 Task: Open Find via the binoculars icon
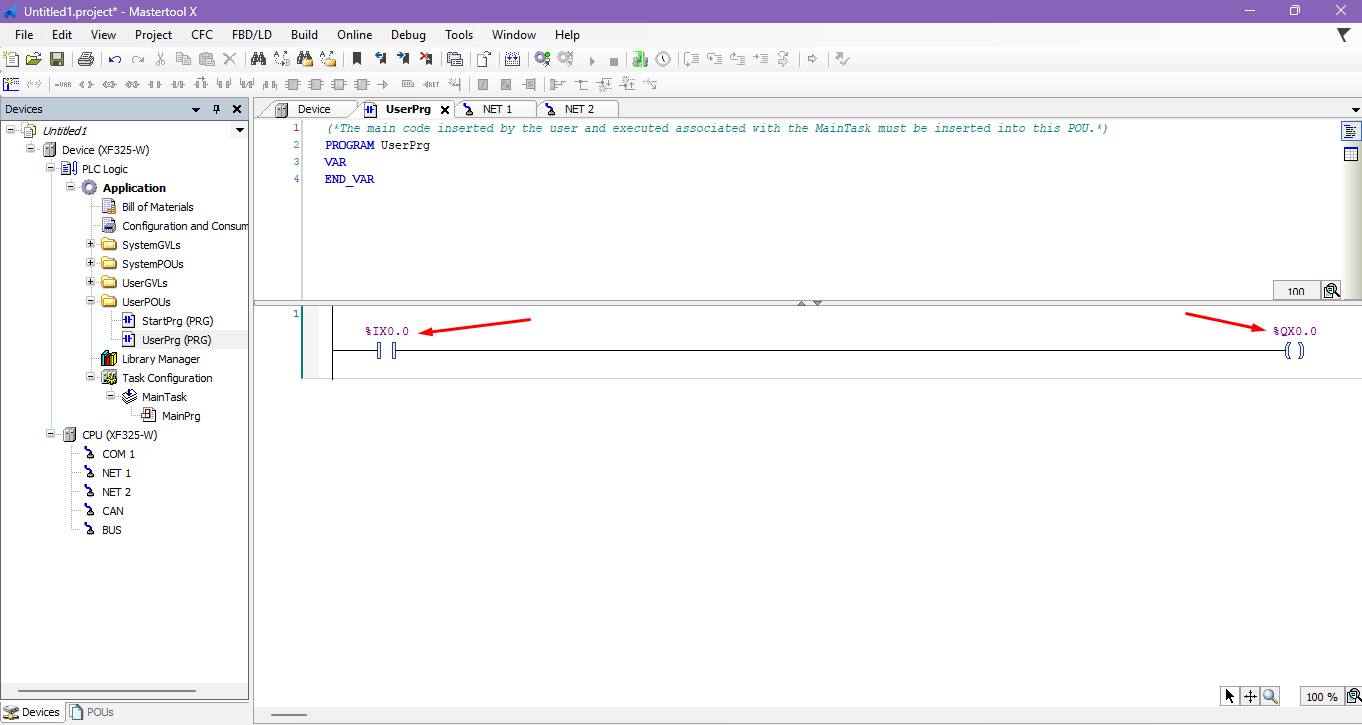258,60
